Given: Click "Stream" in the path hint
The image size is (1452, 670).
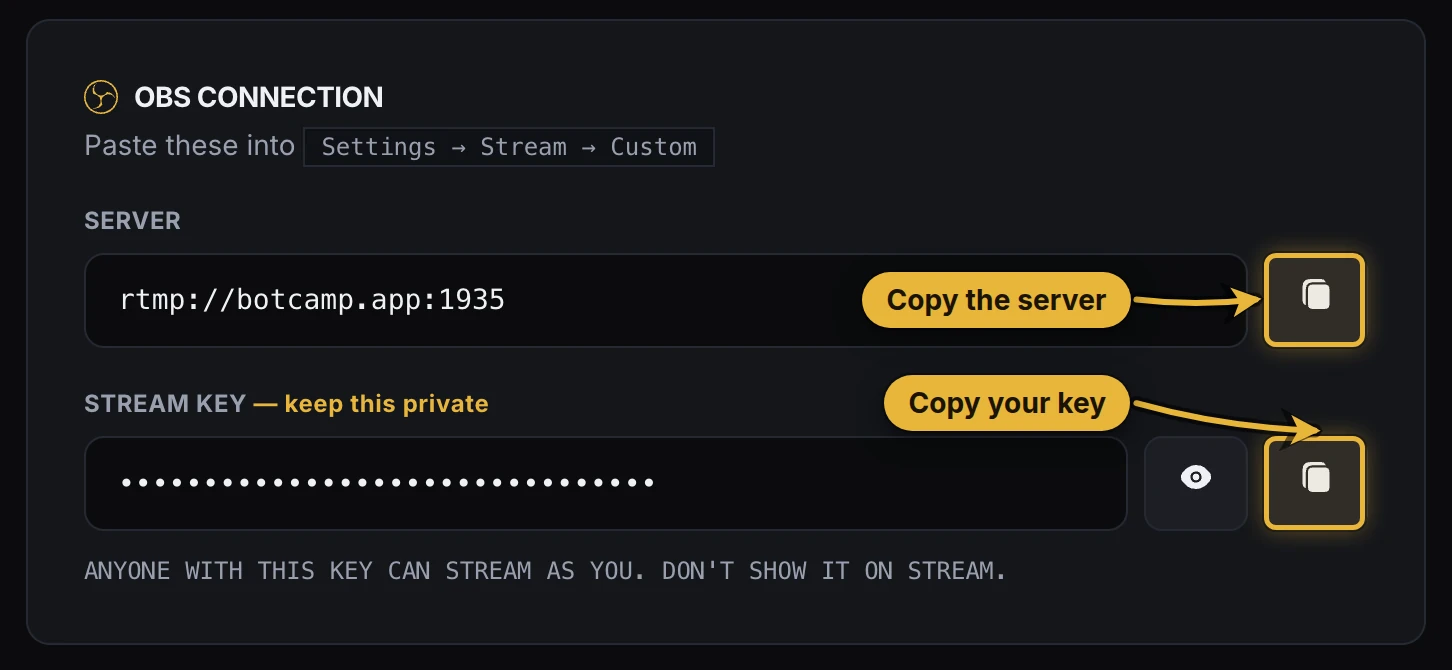Looking at the screenshot, I should (x=523, y=147).
